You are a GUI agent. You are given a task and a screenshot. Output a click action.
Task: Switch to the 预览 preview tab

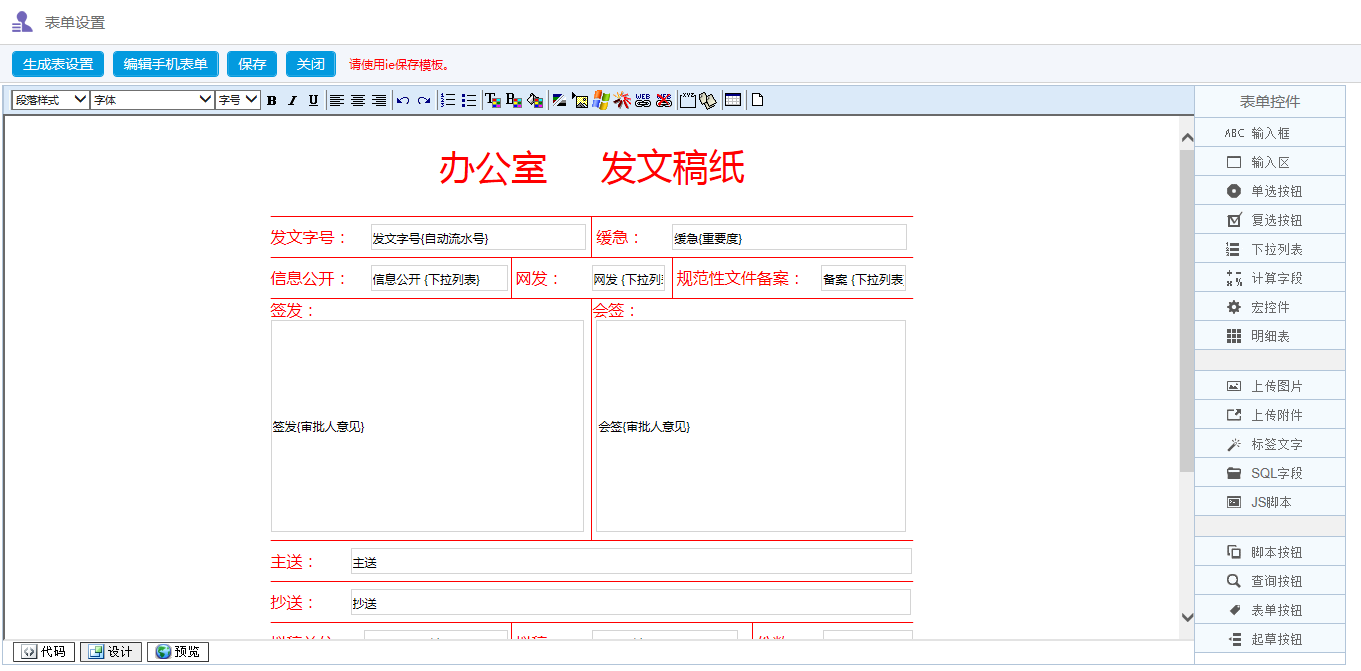[178, 652]
